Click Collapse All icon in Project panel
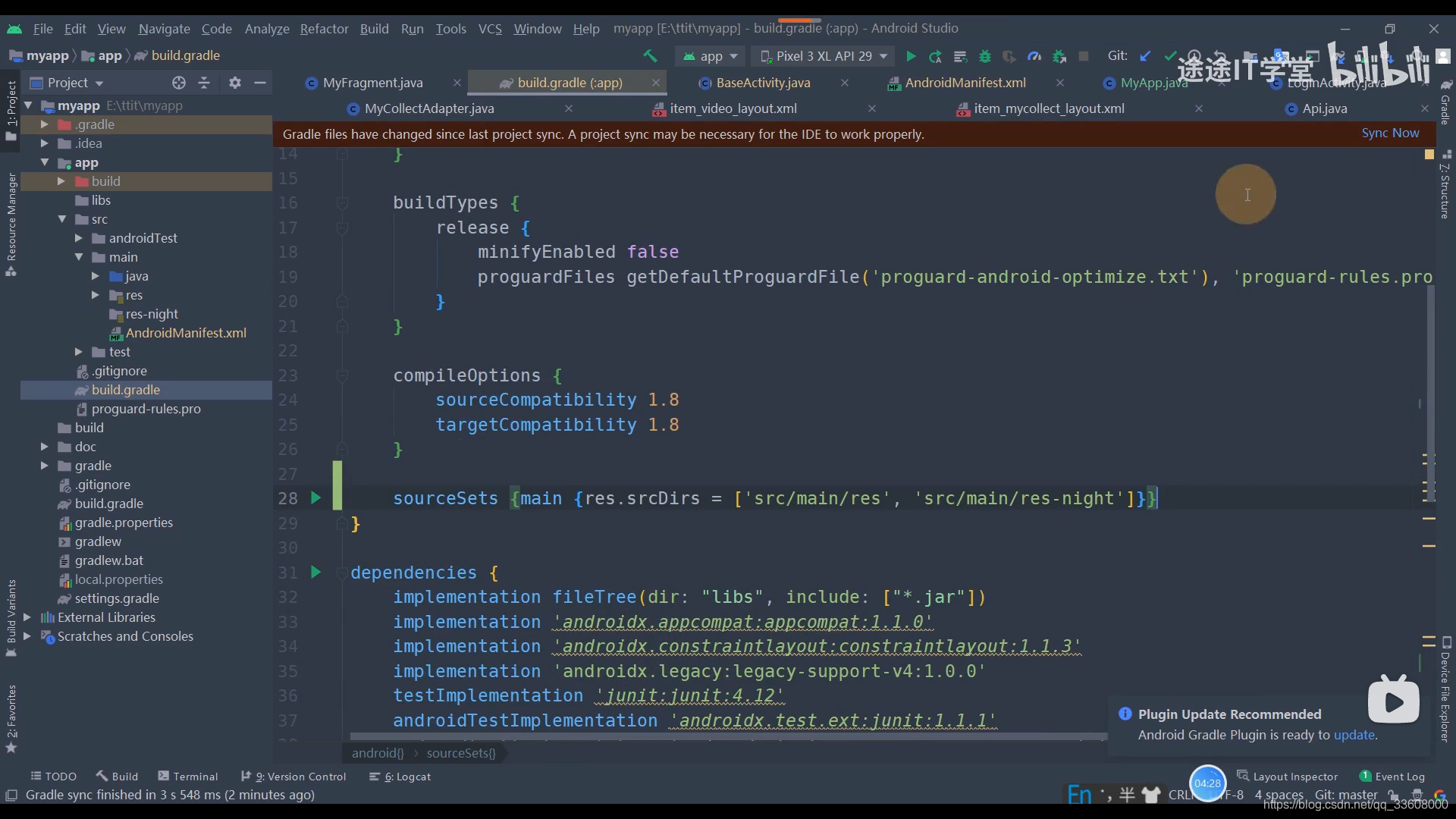The image size is (1456, 819). point(204,83)
